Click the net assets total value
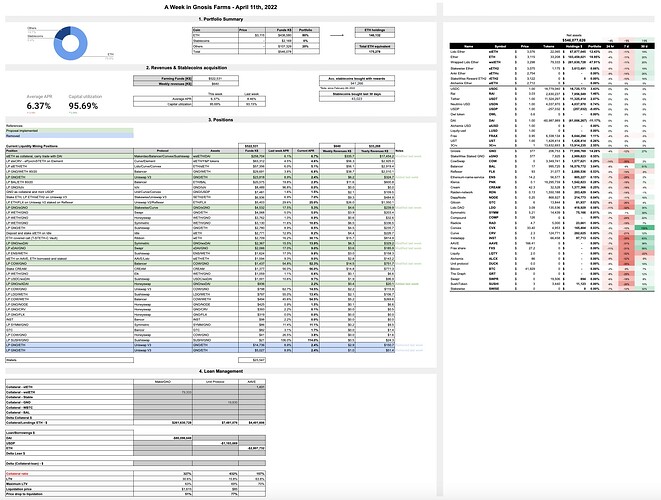The width and height of the screenshot is (661, 500). point(574,40)
